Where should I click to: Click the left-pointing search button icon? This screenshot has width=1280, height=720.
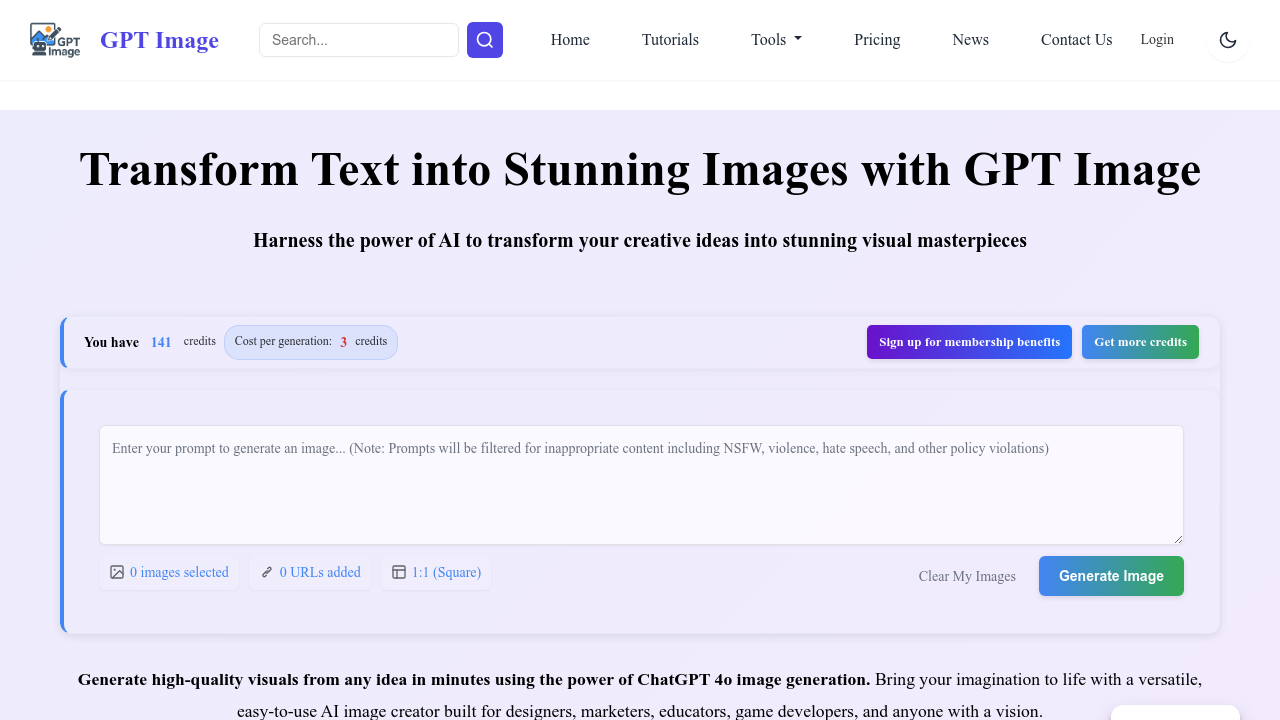click(484, 40)
